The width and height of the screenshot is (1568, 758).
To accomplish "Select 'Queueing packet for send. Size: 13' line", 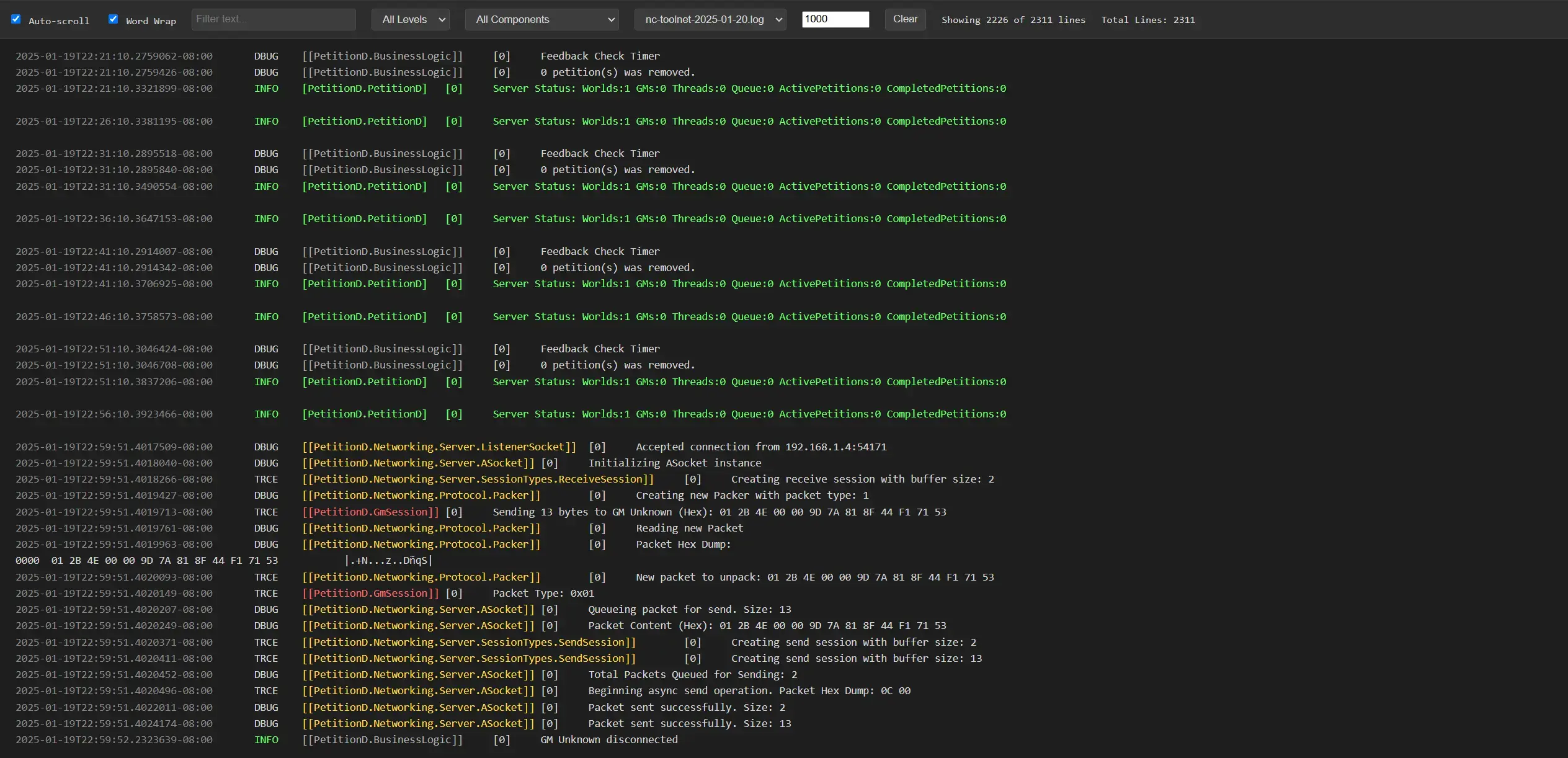I will 690,609.
